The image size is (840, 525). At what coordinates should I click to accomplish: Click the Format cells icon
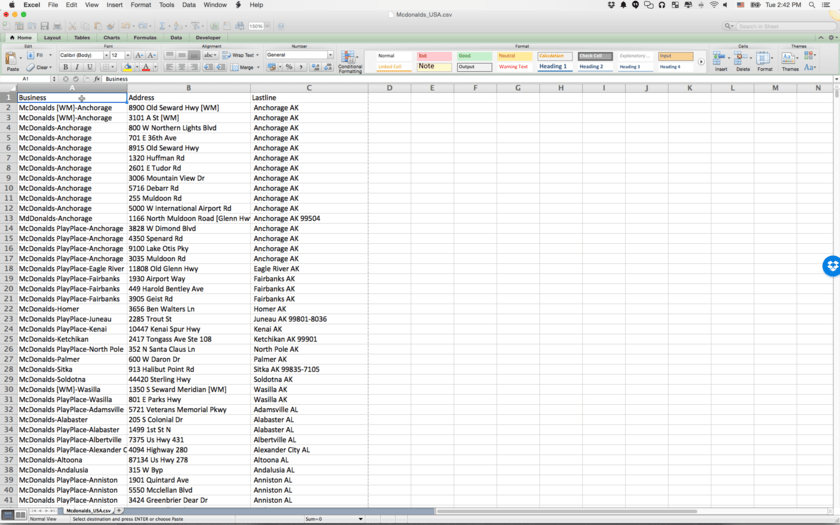coord(763,58)
